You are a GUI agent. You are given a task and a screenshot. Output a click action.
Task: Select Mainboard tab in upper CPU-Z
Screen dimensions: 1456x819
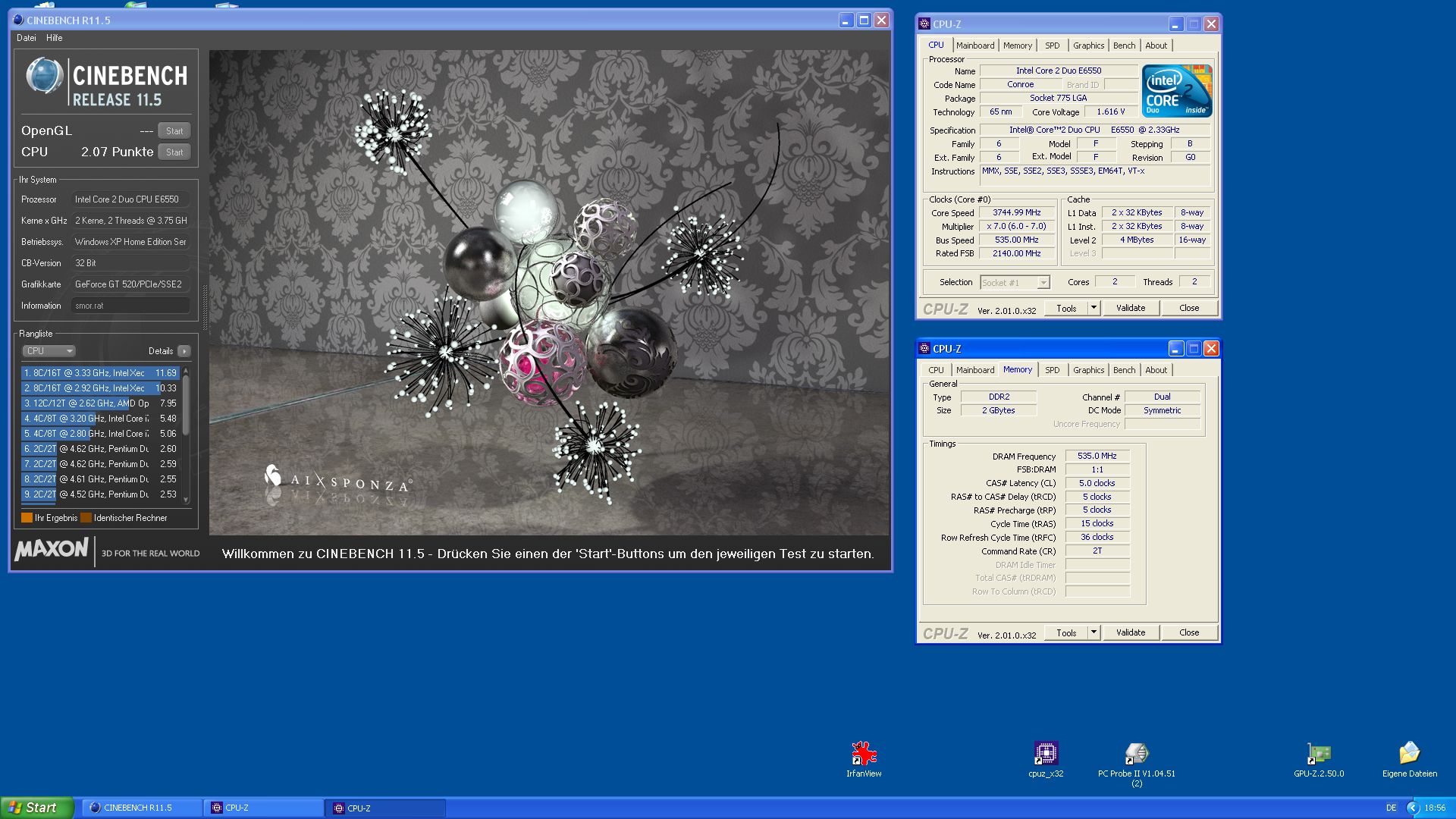[975, 45]
